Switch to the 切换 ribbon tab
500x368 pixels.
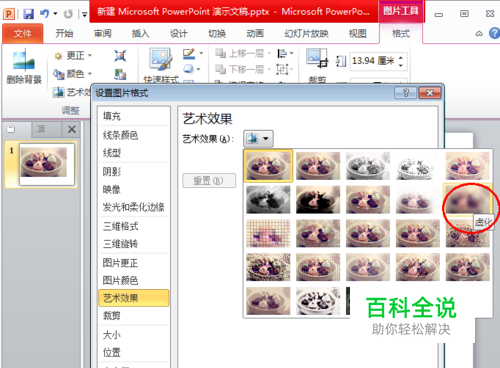(217, 33)
